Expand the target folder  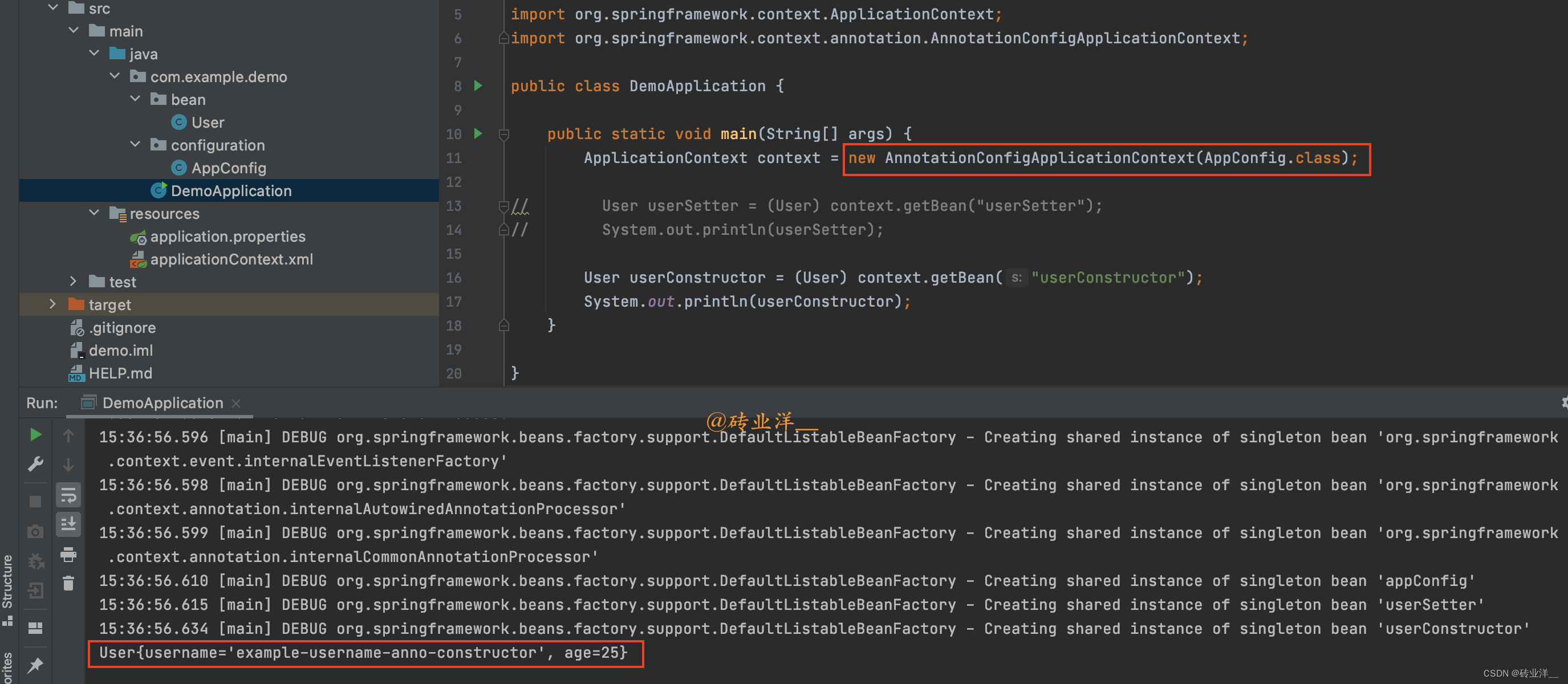click(53, 304)
